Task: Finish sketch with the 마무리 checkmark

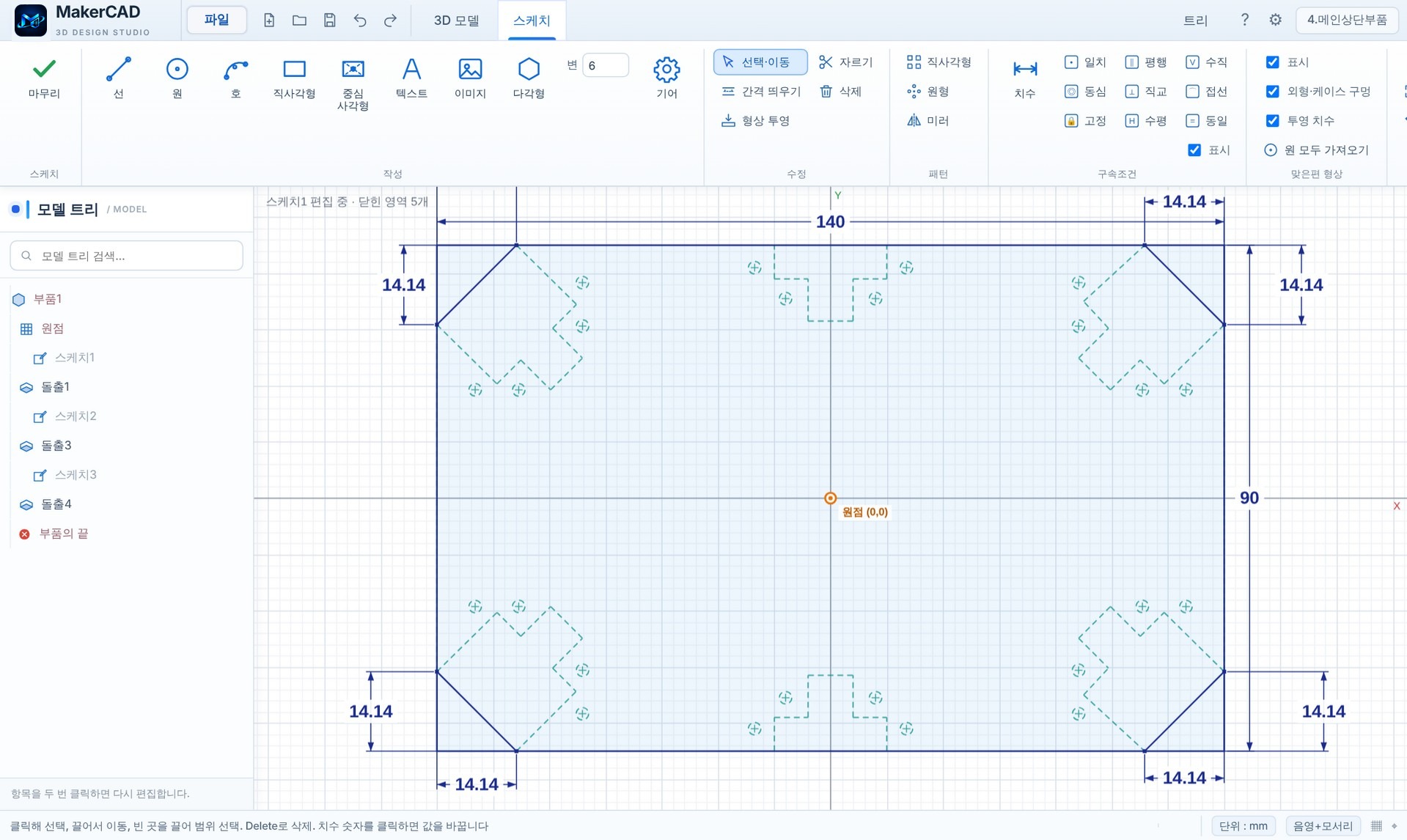Action: tap(44, 78)
